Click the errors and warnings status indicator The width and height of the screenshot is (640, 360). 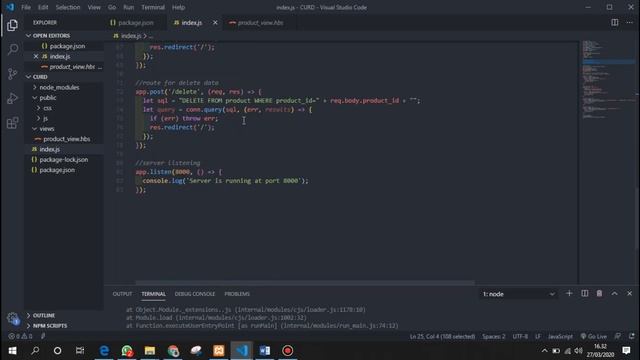[x=20, y=336]
